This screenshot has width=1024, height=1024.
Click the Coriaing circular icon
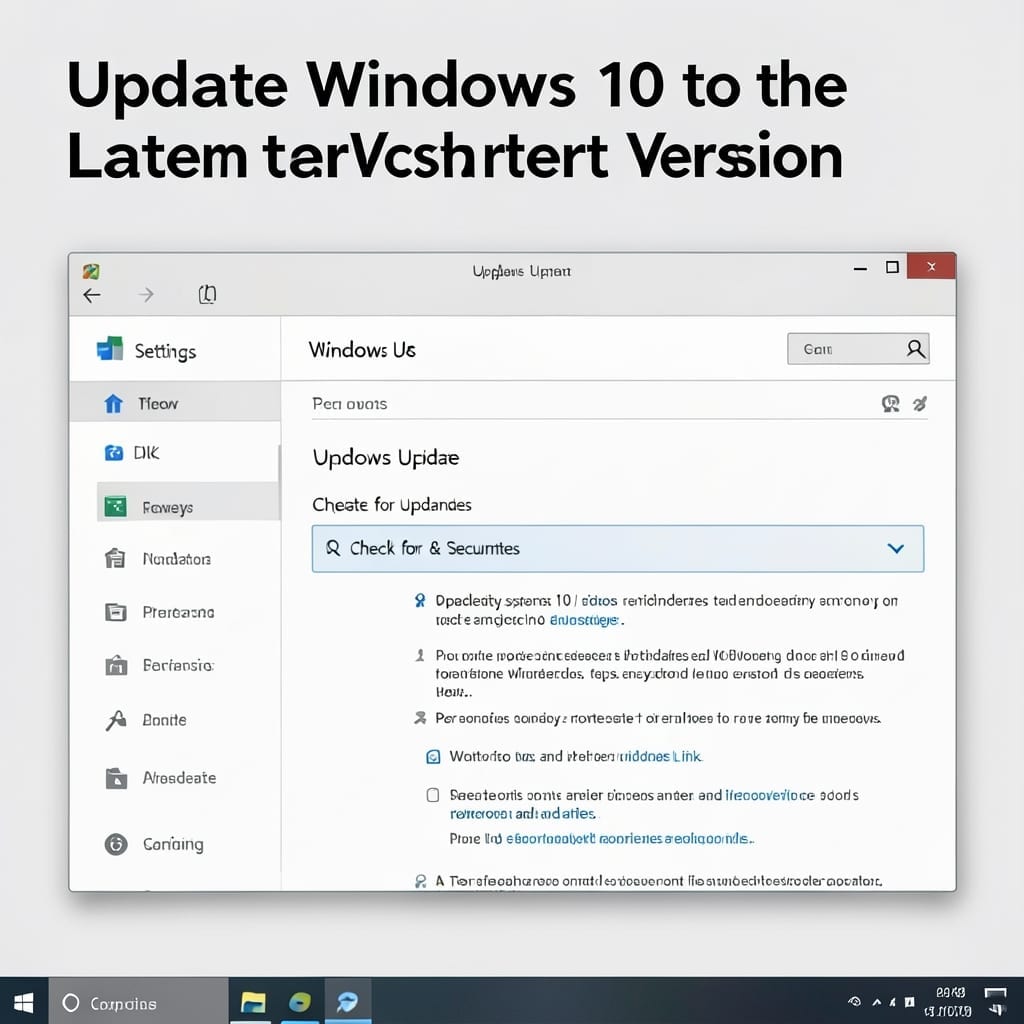point(116,844)
